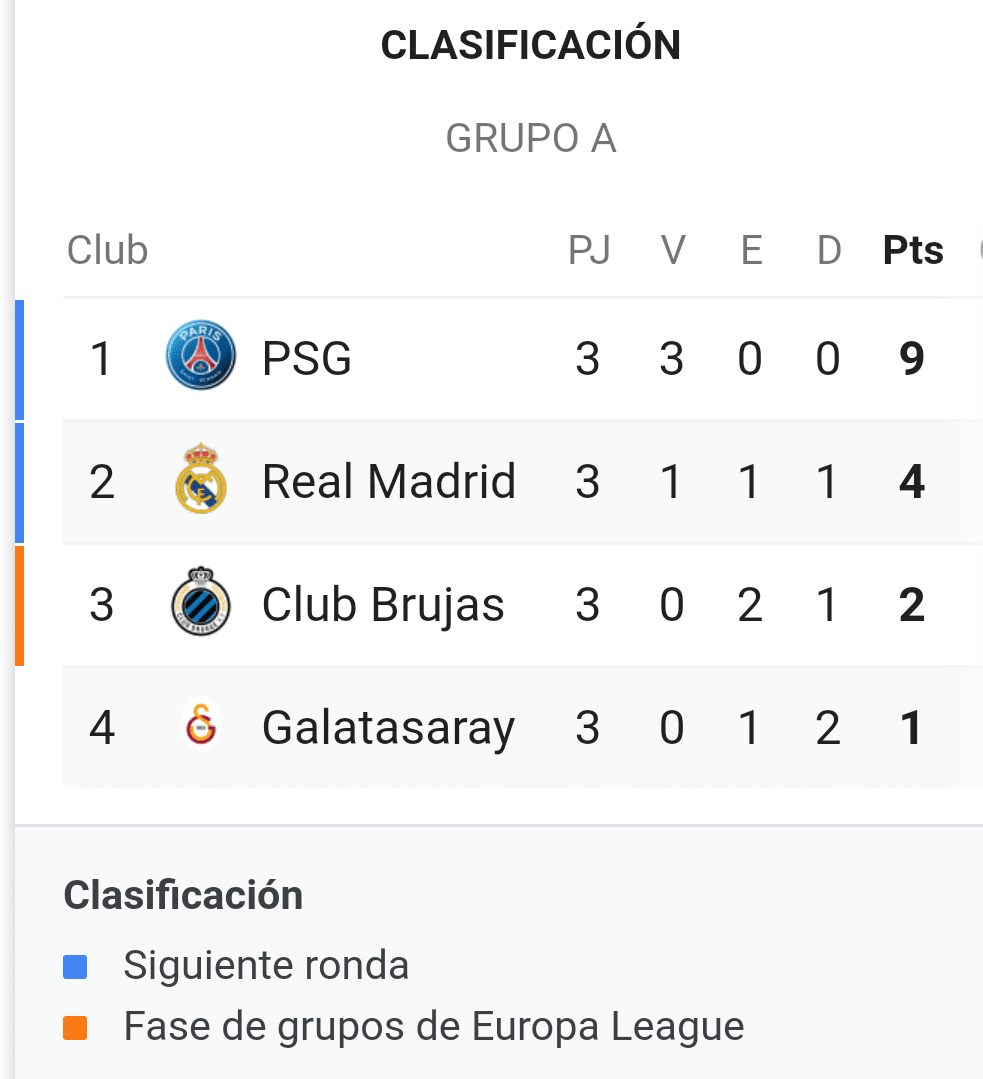This screenshot has height=1079, width=983.
Task: Click the PSG club crest icon
Action: coord(201,355)
